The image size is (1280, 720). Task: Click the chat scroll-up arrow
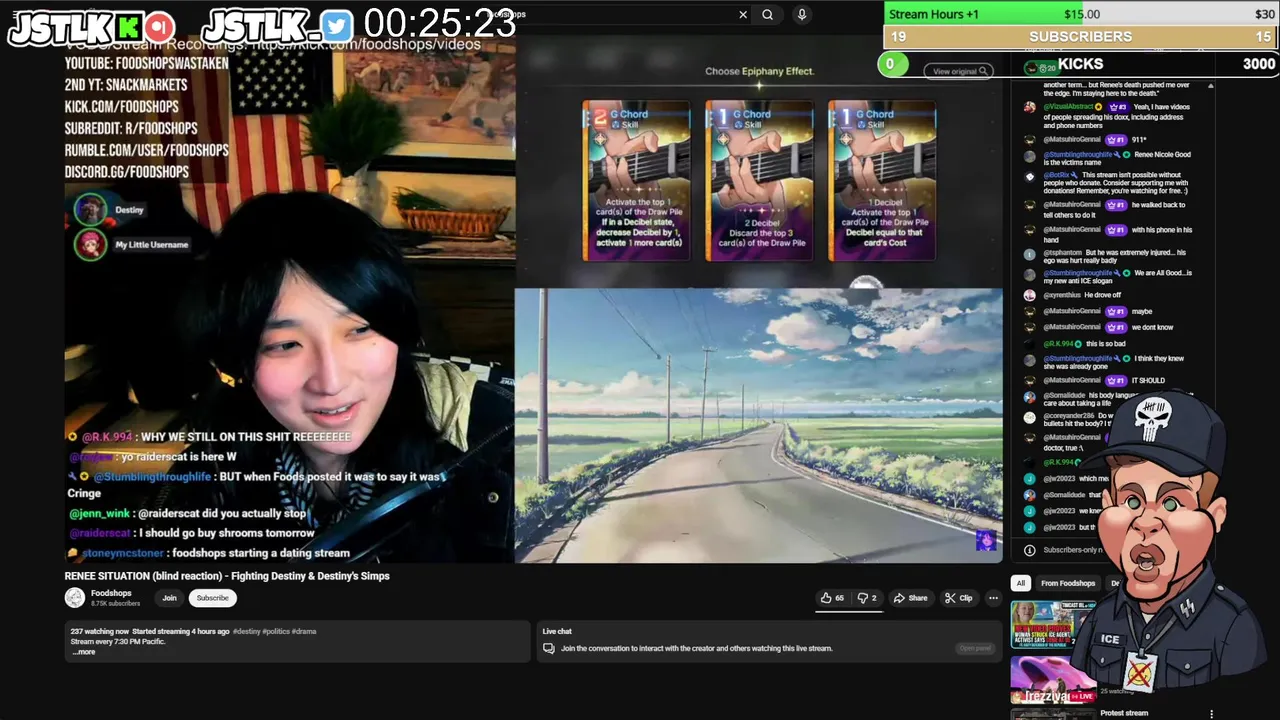coord(1210,86)
